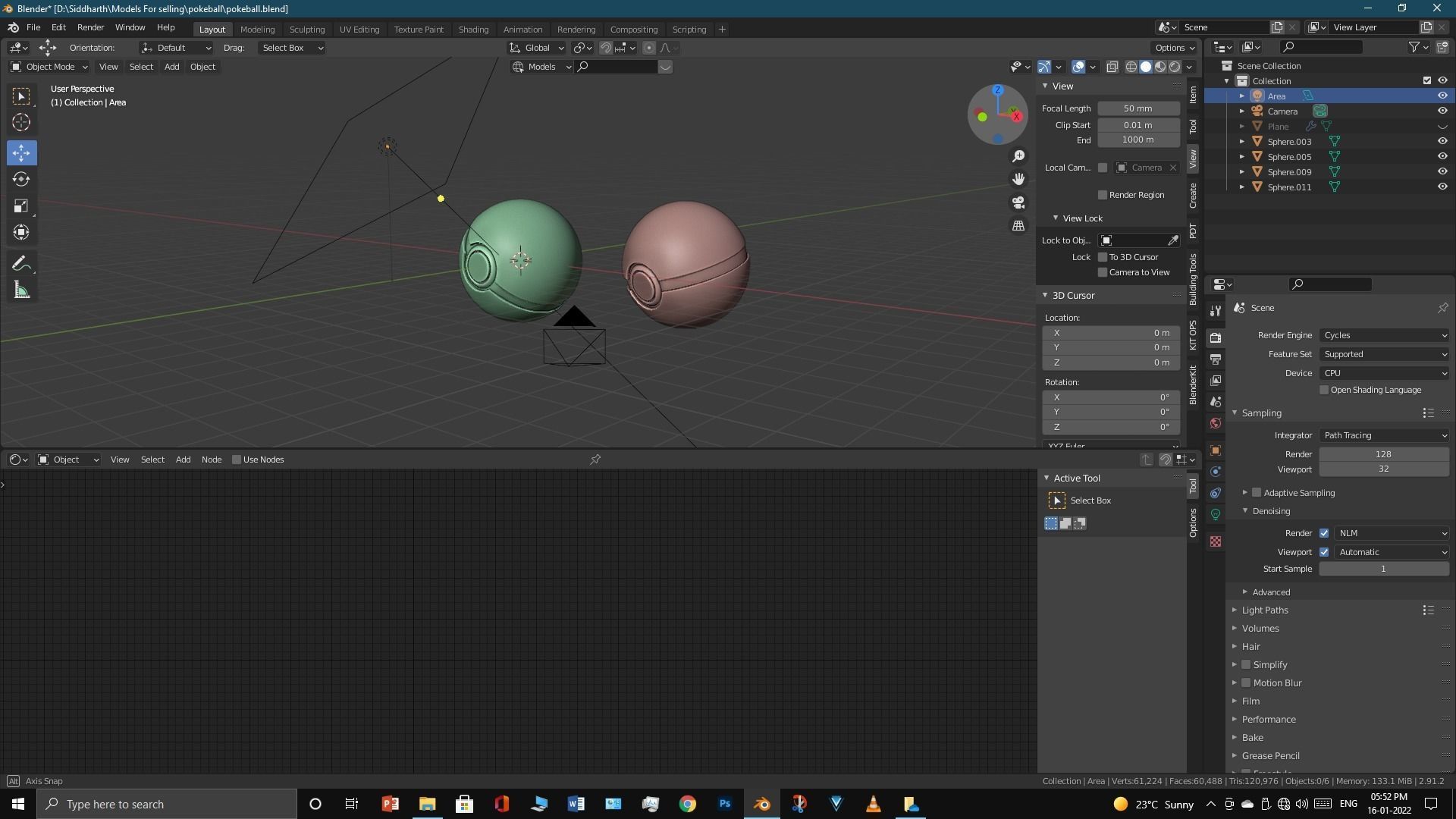
Task: Toggle visibility of Area light
Action: (1442, 96)
